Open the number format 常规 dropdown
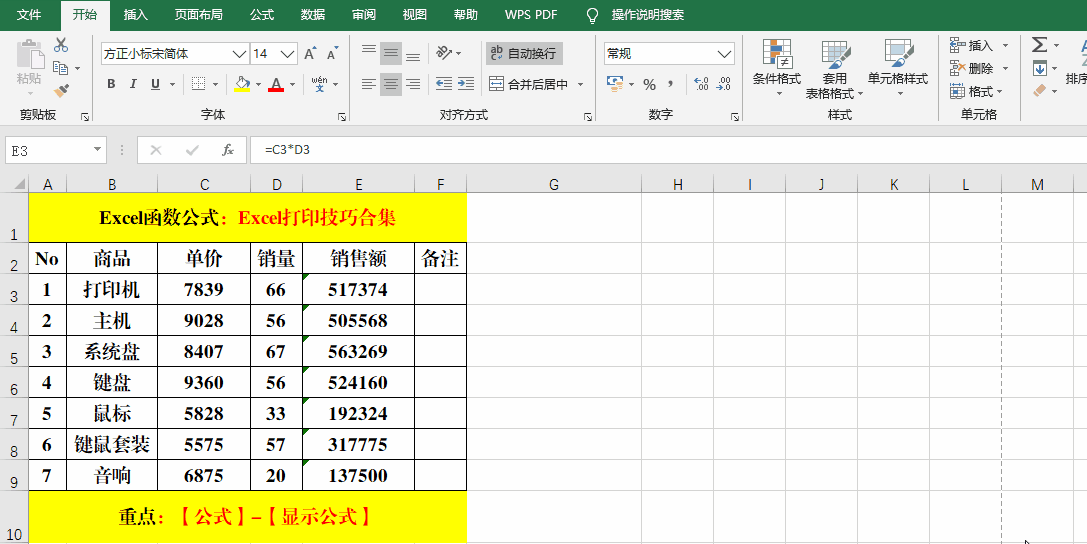 coord(725,53)
